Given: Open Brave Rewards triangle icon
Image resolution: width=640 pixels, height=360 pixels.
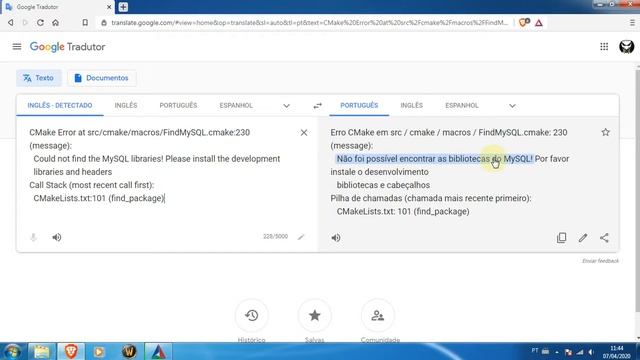Looking at the screenshot, I should coord(539,23).
